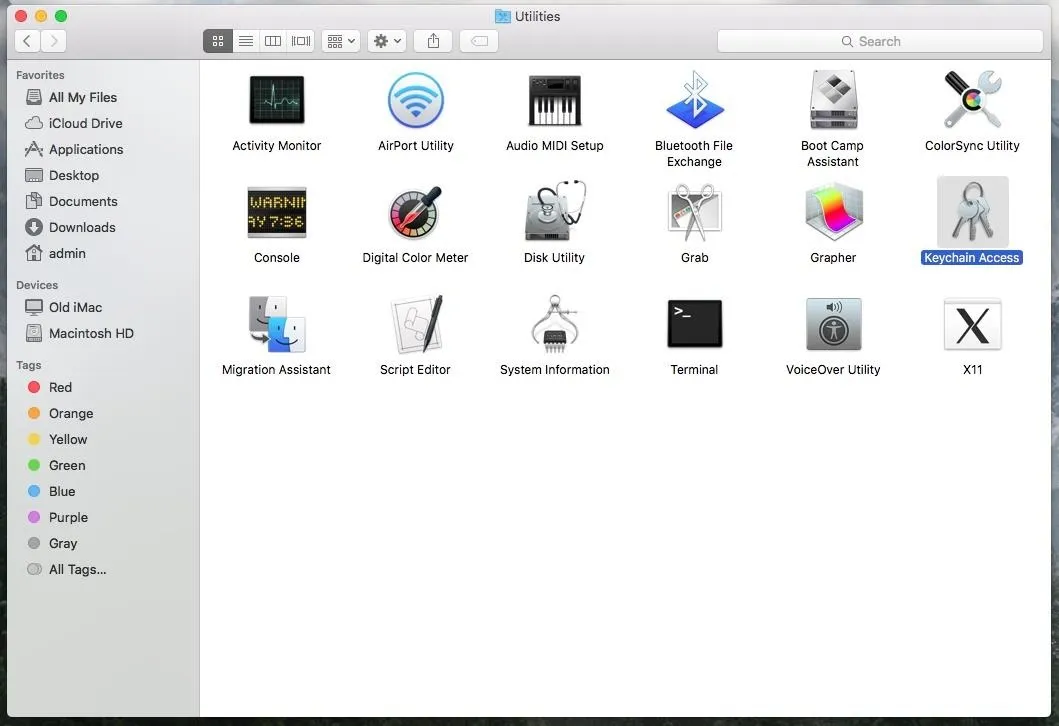Select the Migration Assistant icon
Screen dimensions: 1059x726
276,324
